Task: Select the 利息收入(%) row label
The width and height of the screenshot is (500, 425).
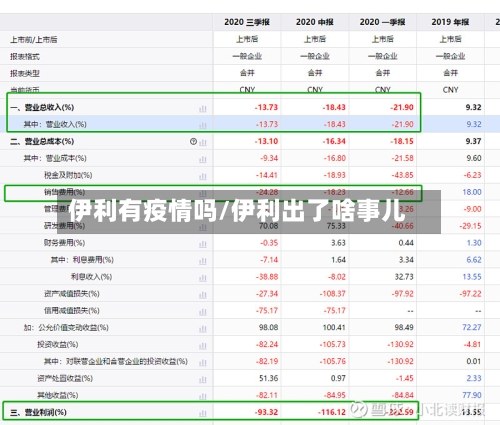Action: [91, 277]
